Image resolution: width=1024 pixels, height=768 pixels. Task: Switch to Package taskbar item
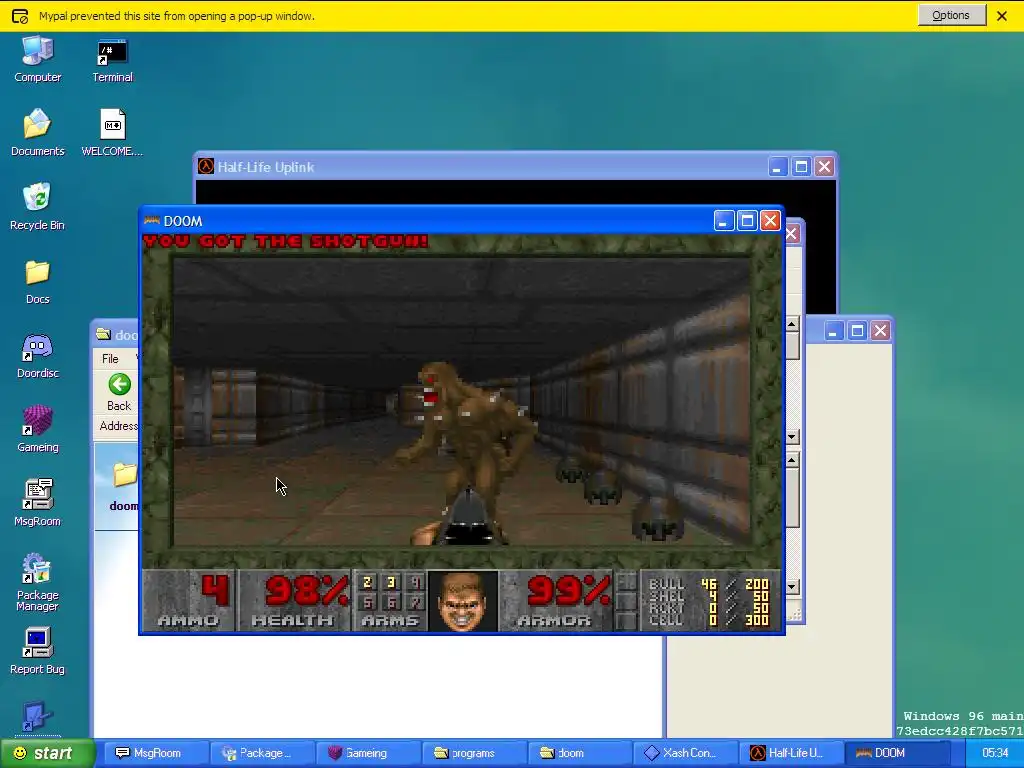point(264,753)
